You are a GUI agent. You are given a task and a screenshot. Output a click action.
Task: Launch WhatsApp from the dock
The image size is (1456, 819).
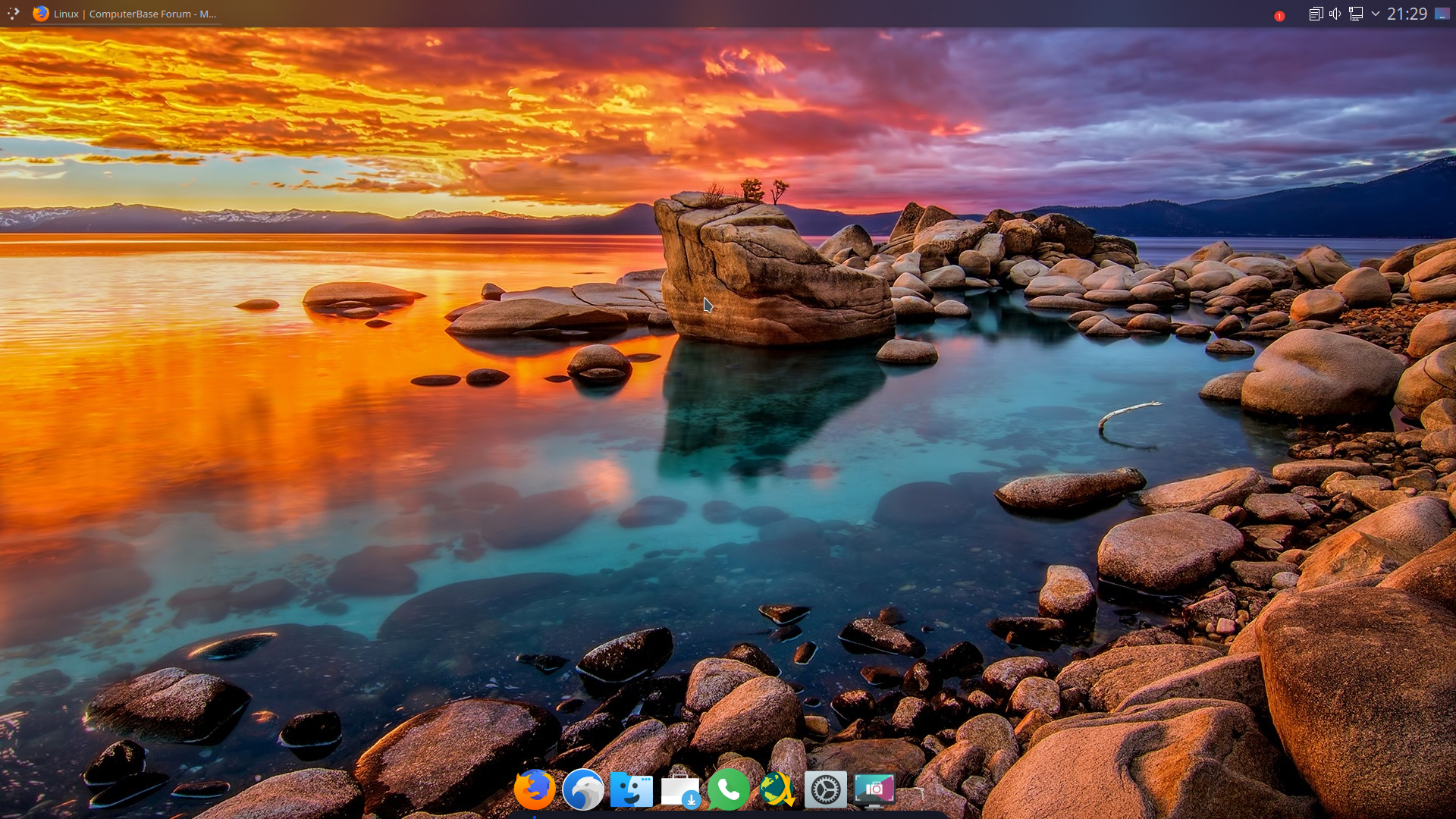(x=729, y=789)
